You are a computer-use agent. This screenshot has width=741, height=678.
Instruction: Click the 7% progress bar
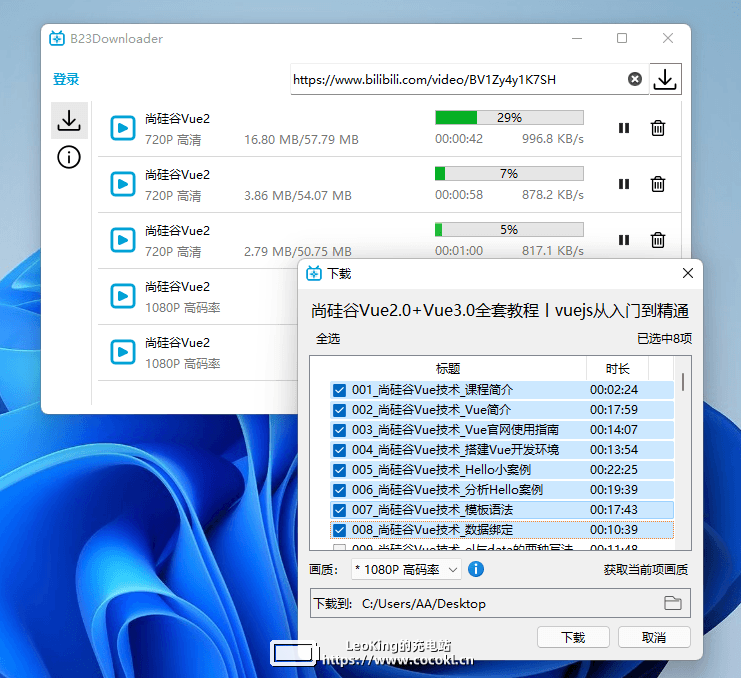(509, 173)
